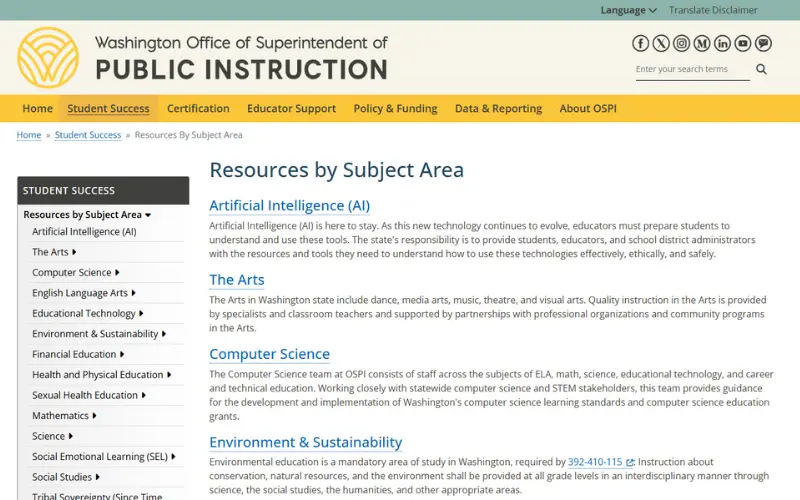Screen dimensions: 800x500
Task: Expand Financial Education sidebar arrow
Action: (122, 354)
